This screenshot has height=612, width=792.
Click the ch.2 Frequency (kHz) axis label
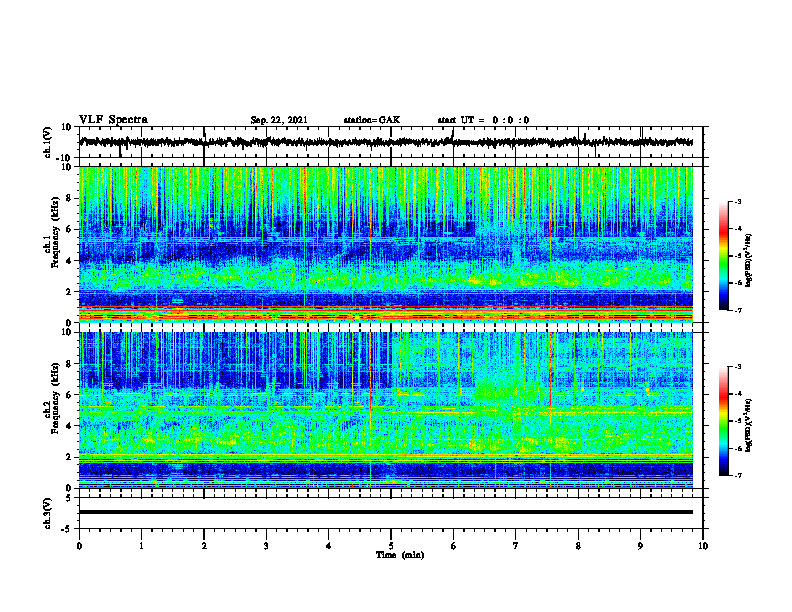point(51,397)
